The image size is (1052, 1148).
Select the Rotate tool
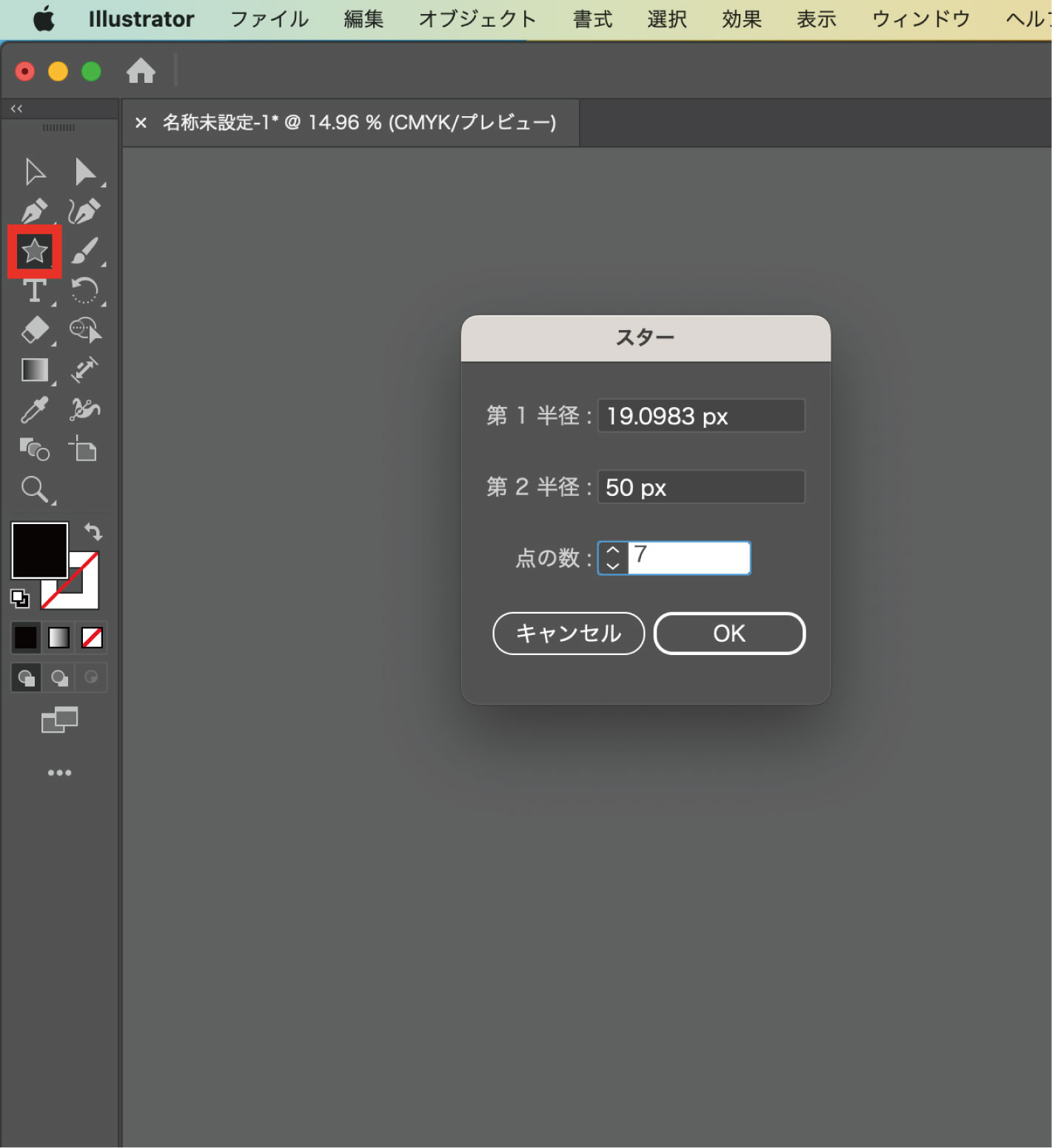[x=84, y=290]
